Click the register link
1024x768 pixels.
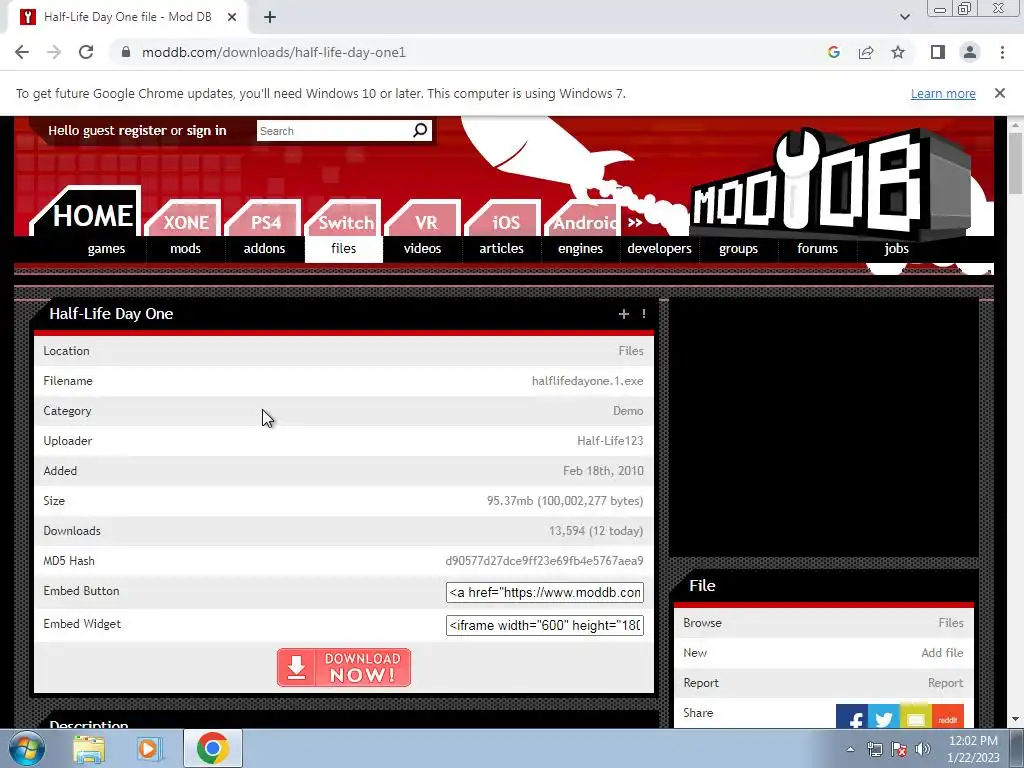(142, 131)
